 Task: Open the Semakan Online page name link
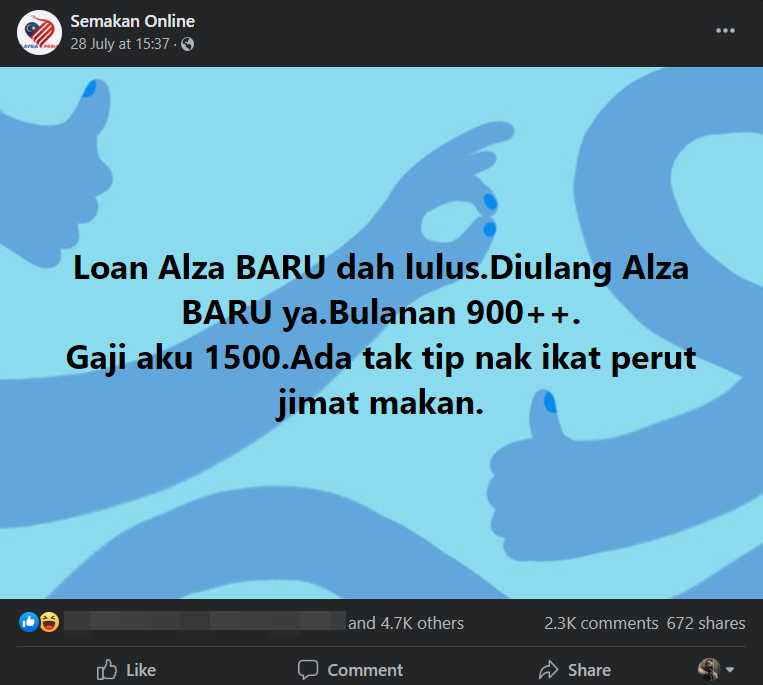tap(132, 21)
